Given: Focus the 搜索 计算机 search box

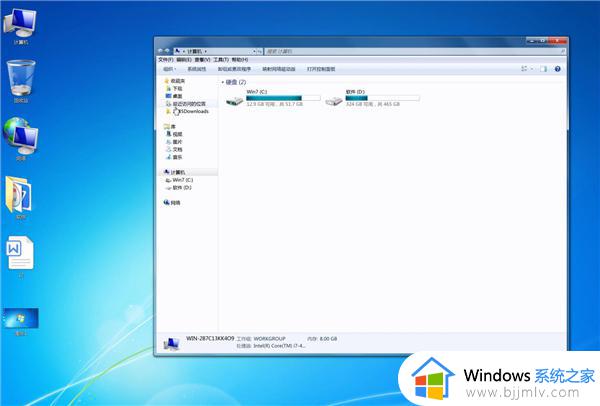Looking at the screenshot, I should point(415,51).
